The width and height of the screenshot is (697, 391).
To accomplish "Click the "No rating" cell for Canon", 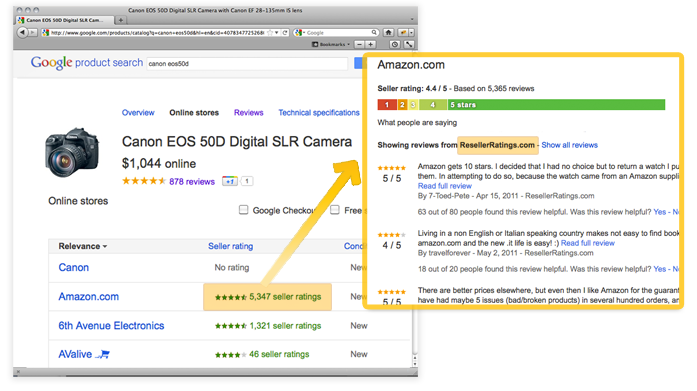I will (232, 267).
